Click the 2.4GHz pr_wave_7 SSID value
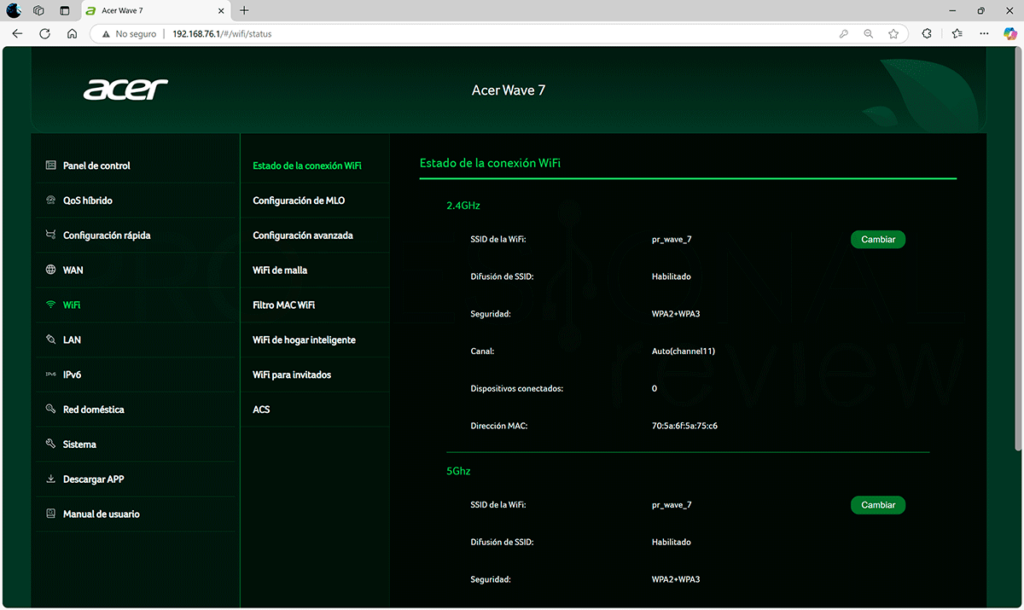This screenshot has width=1024, height=610. (671, 240)
